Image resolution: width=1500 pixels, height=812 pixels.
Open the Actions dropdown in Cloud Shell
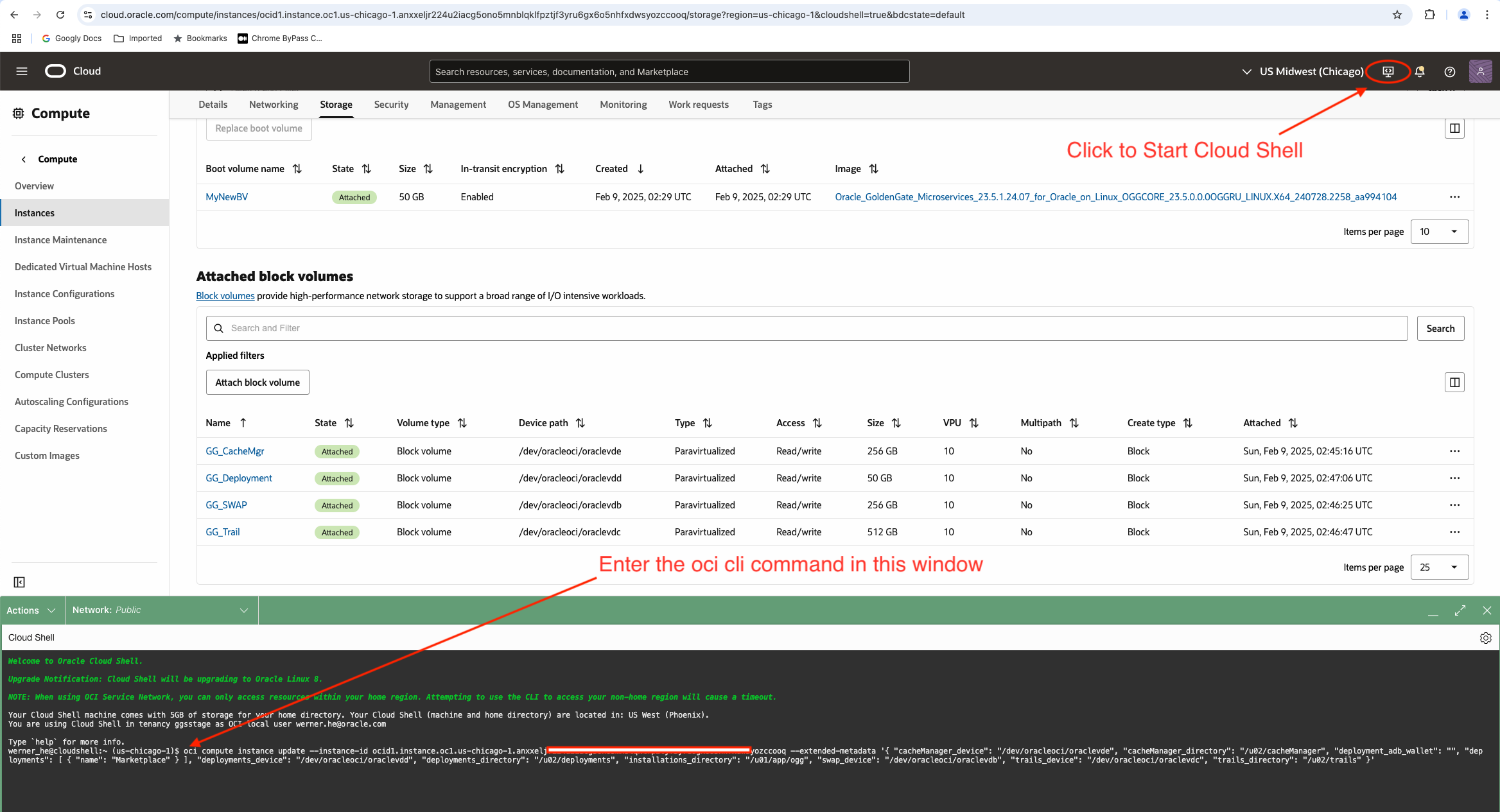tap(31, 610)
